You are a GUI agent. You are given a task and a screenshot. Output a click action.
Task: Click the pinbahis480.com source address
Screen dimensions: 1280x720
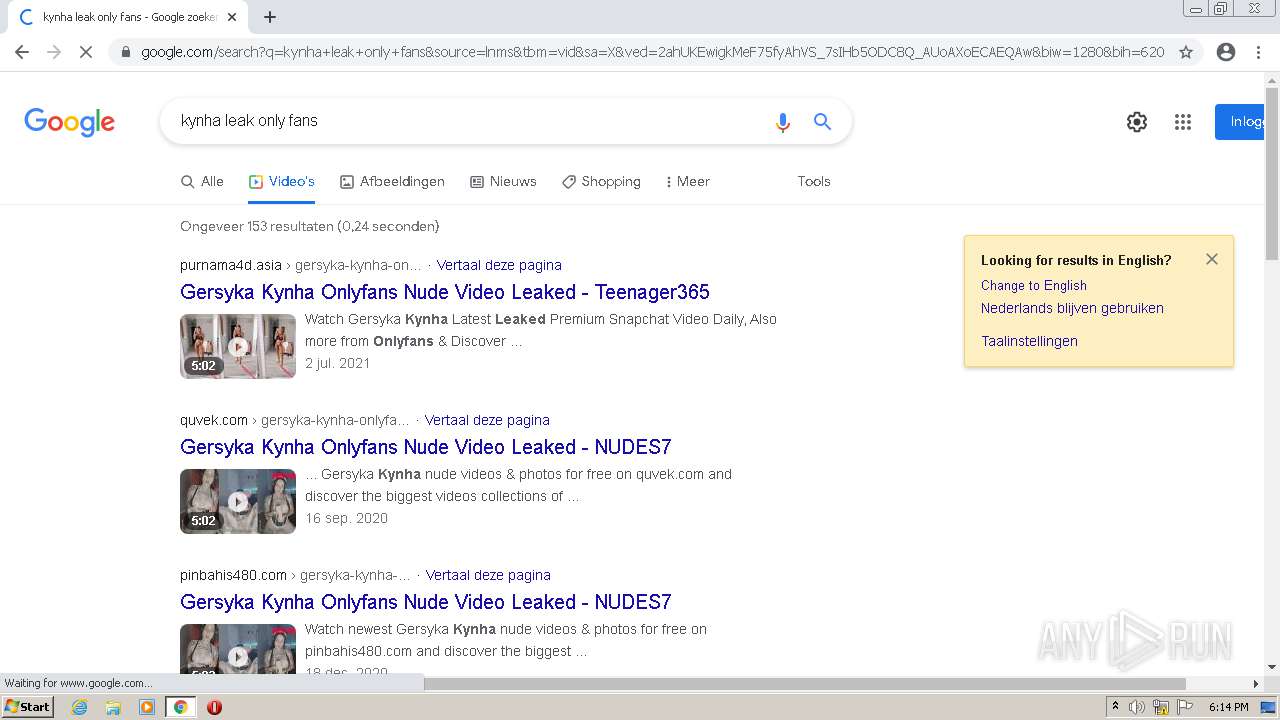233,575
